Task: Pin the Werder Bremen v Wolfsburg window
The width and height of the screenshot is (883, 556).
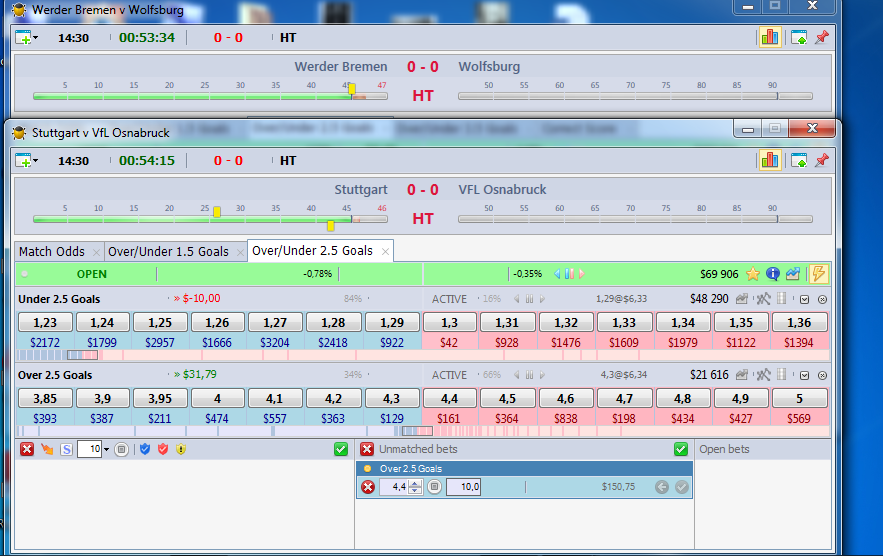Action: (822, 38)
